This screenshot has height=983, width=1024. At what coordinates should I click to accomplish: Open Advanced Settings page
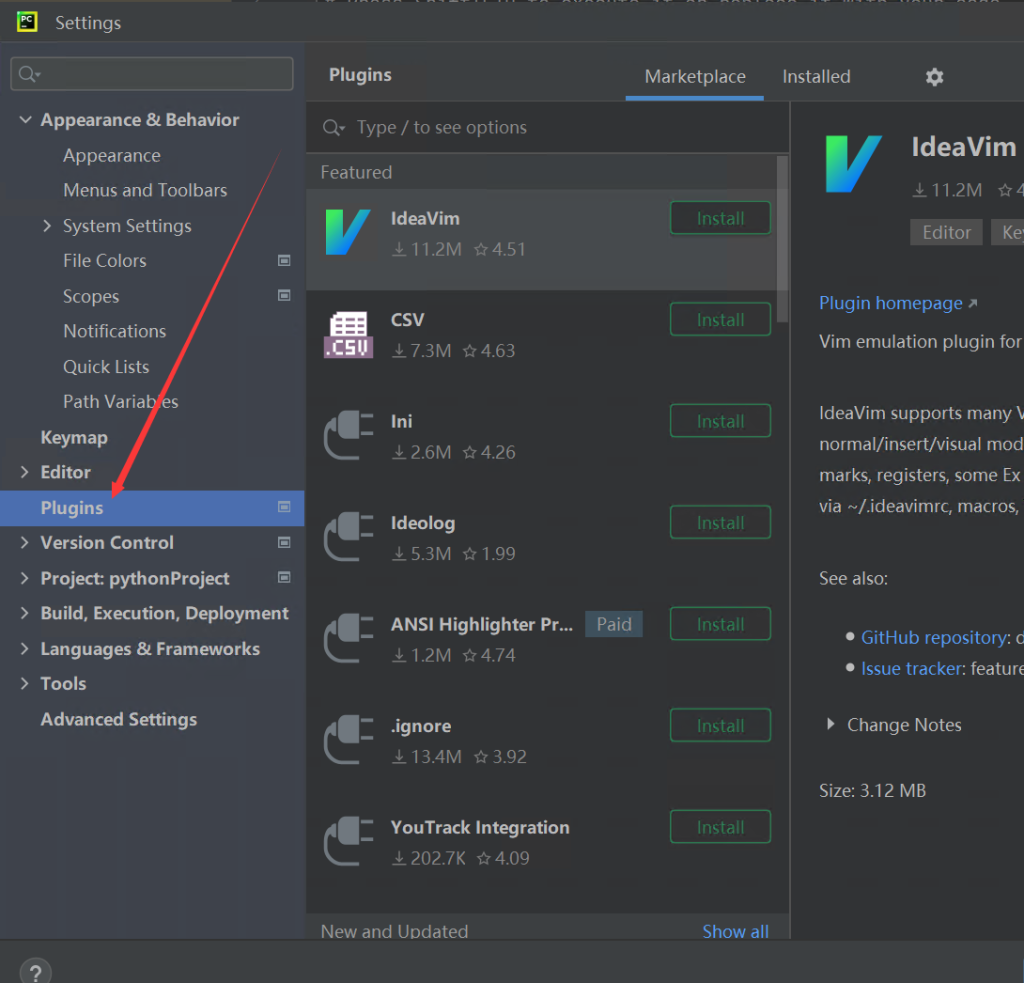point(118,719)
